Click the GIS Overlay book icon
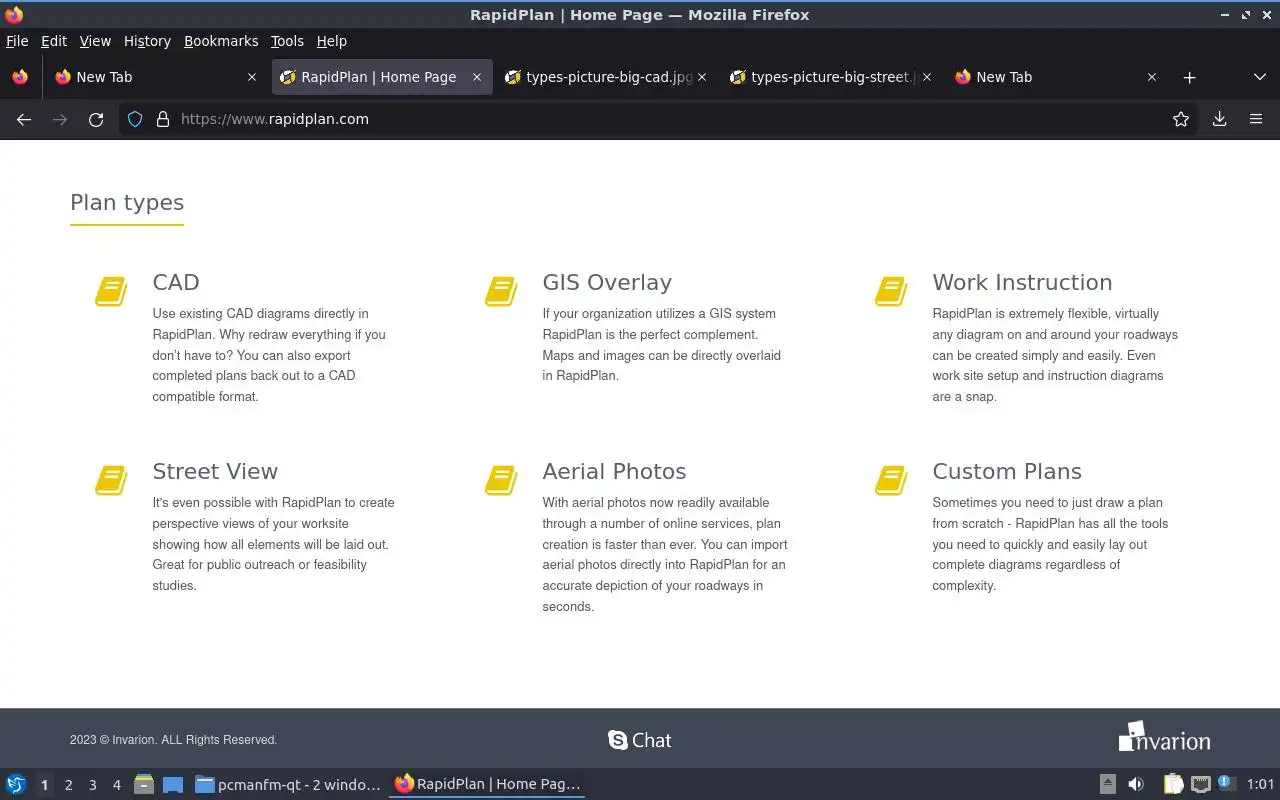Screen dimensions: 1280x800 click(501, 291)
